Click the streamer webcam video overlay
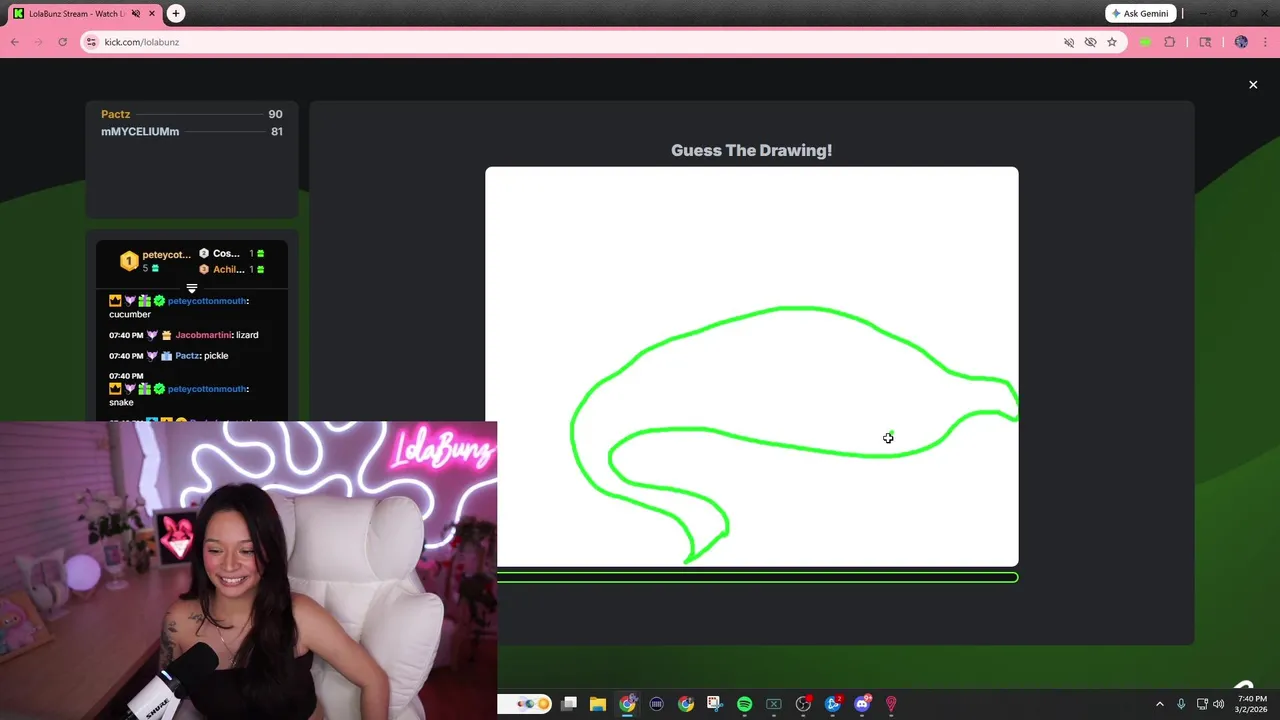 point(248,570)
